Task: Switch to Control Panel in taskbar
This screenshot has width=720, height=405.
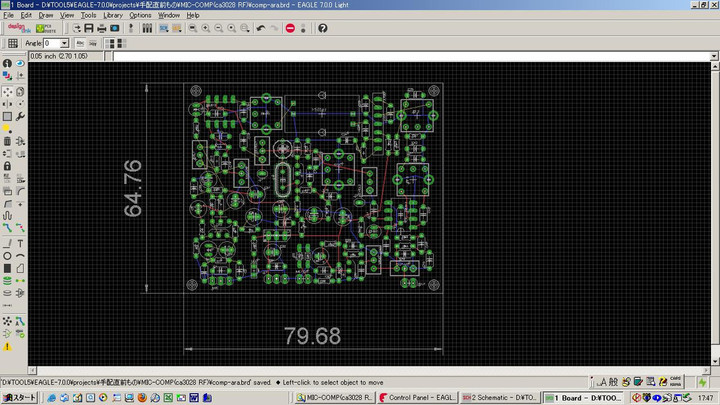Action: tap(418, 398)
